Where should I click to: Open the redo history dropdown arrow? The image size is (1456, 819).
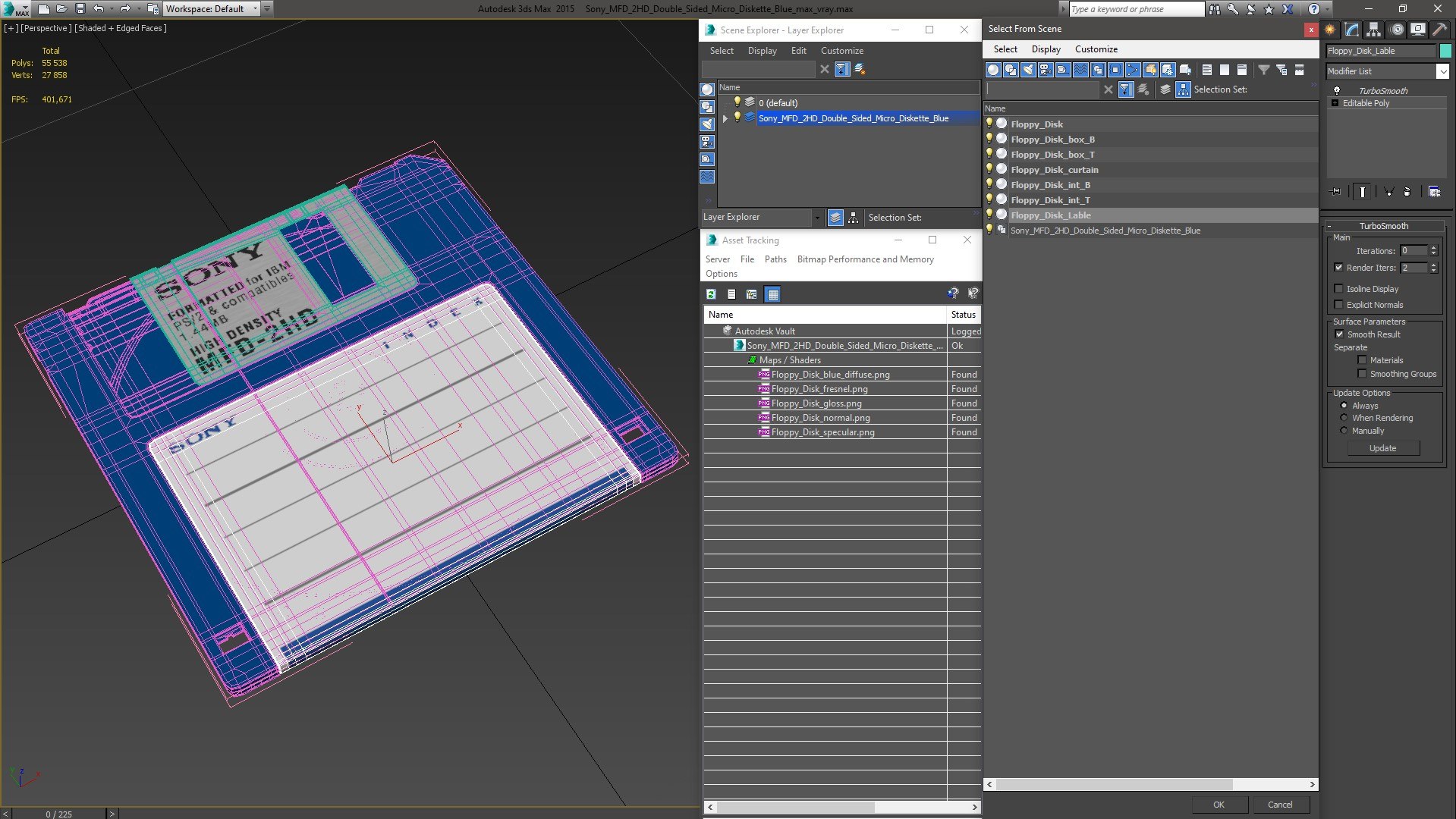point(139,9)
